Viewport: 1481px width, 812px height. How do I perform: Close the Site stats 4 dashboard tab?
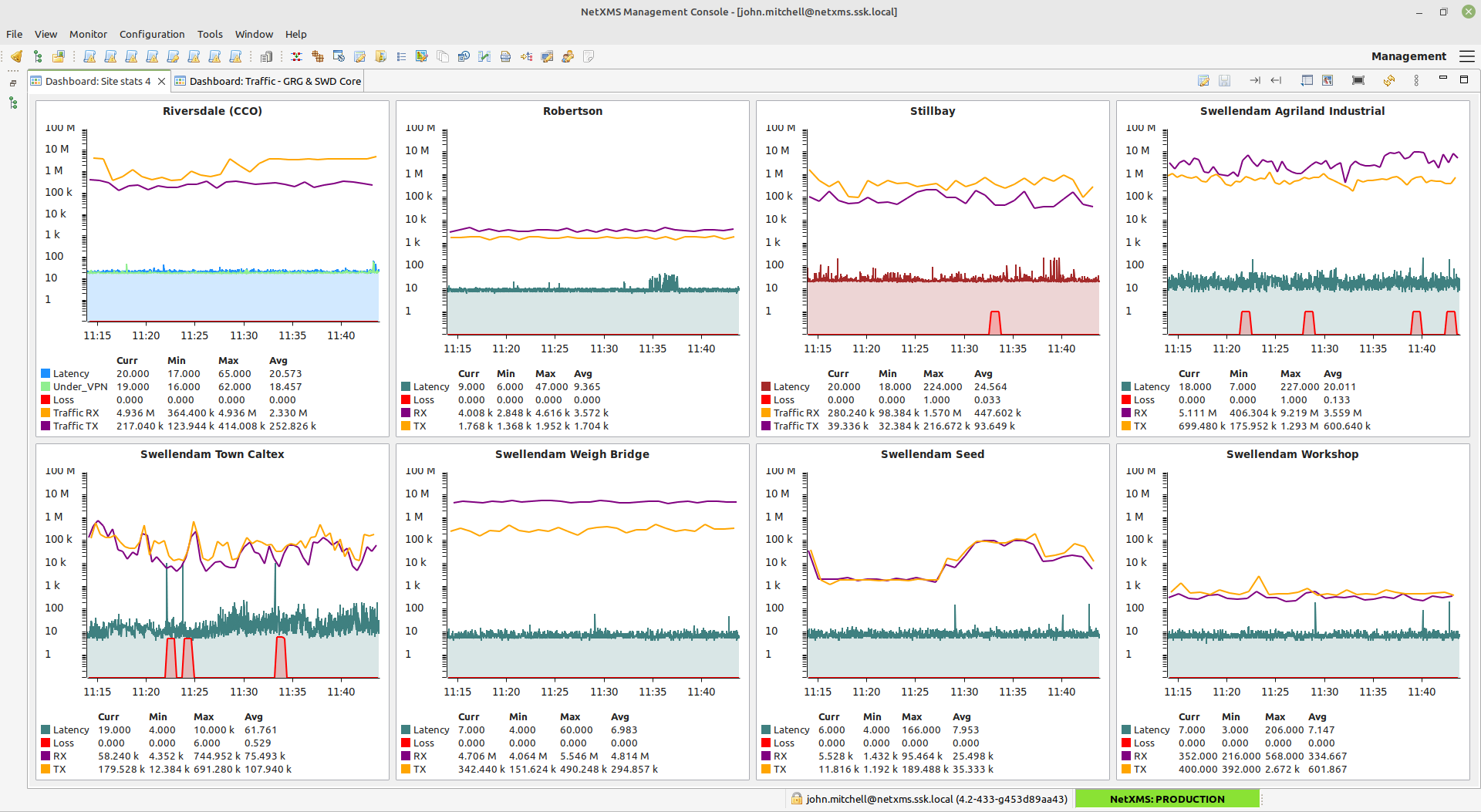(x=161, y=80)
